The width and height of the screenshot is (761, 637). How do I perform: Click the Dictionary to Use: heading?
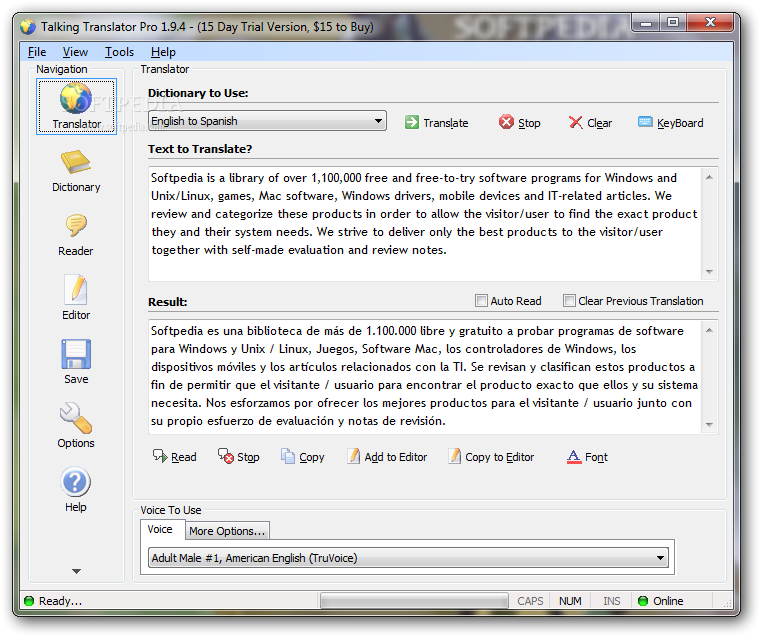click(198, 93)
